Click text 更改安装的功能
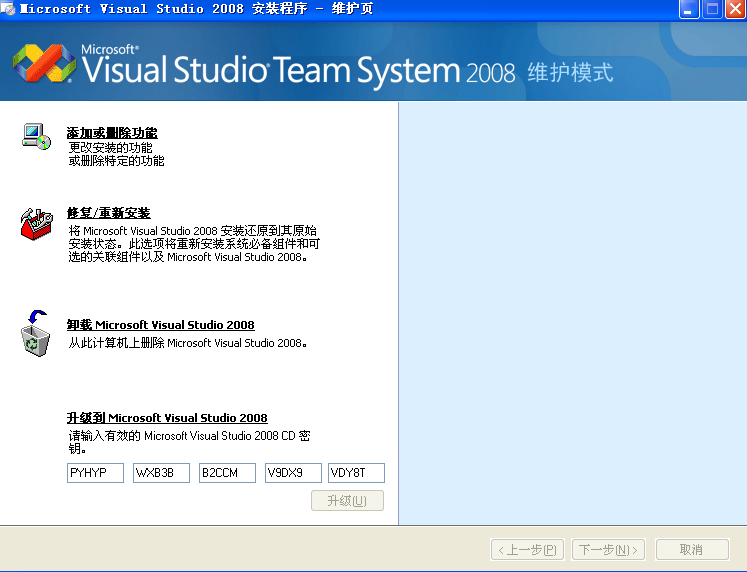The height and width of the screenshot is (572, 747). tap(111, 148)
